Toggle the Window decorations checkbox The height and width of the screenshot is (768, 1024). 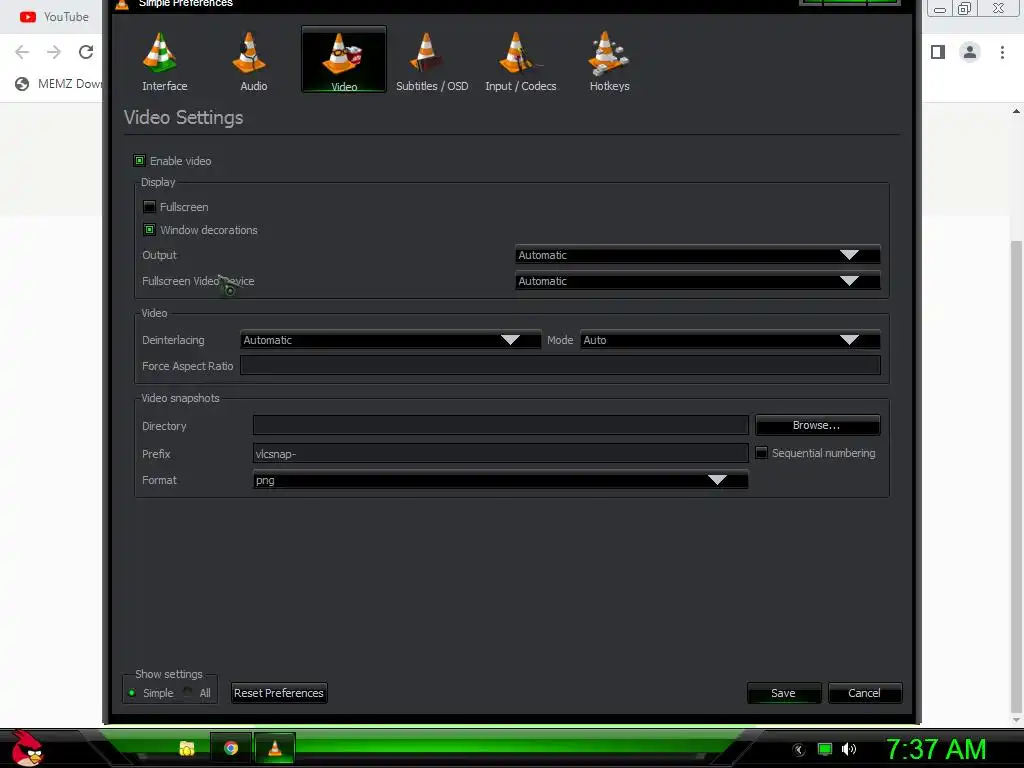click(149, 230)
